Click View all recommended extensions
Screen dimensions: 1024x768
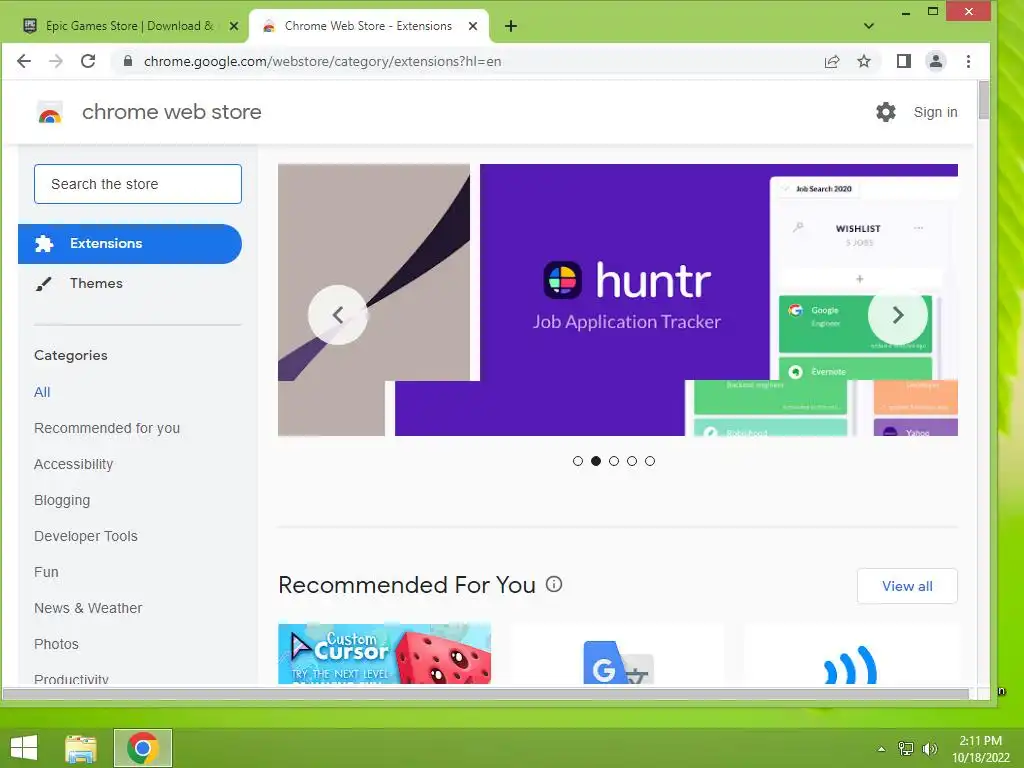click(x=907, y=586)
